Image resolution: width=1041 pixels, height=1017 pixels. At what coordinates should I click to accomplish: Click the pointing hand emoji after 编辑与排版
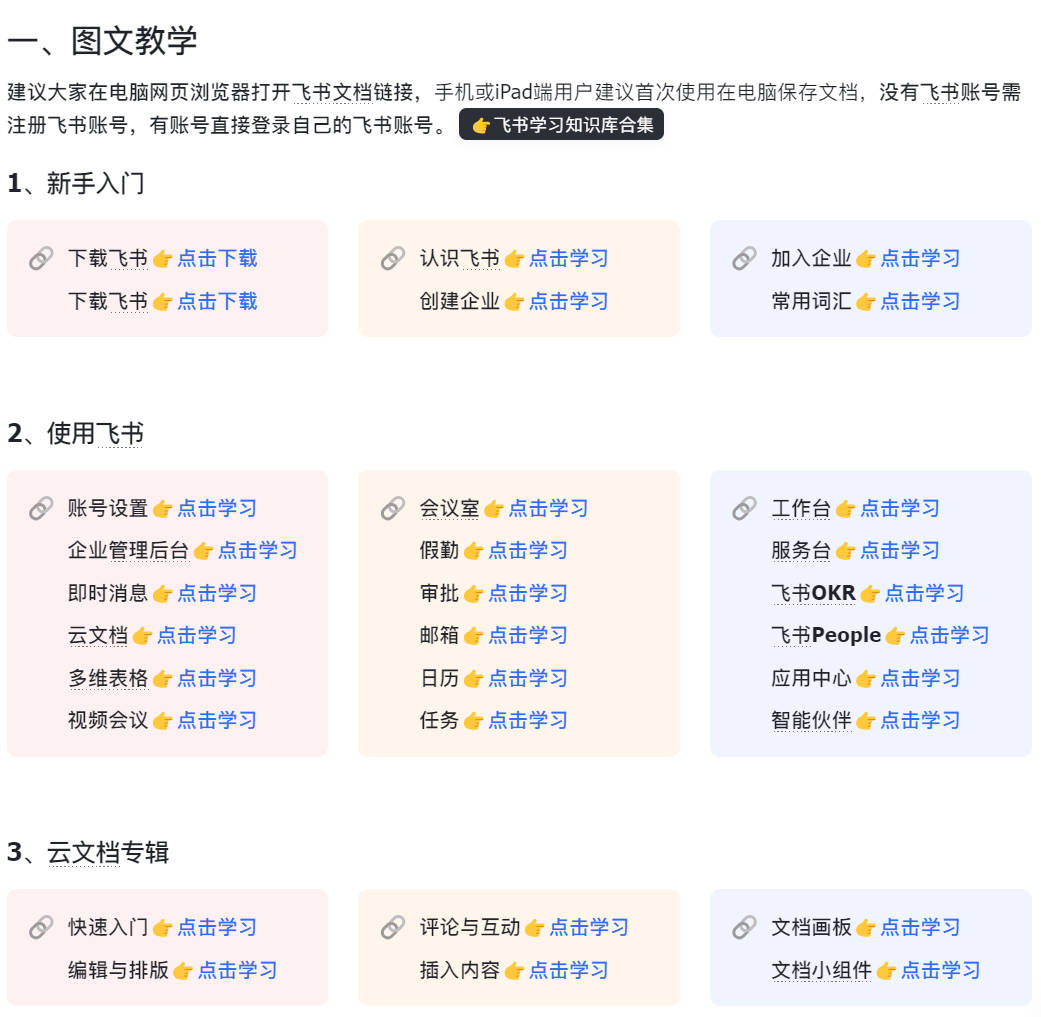[183, 971]
